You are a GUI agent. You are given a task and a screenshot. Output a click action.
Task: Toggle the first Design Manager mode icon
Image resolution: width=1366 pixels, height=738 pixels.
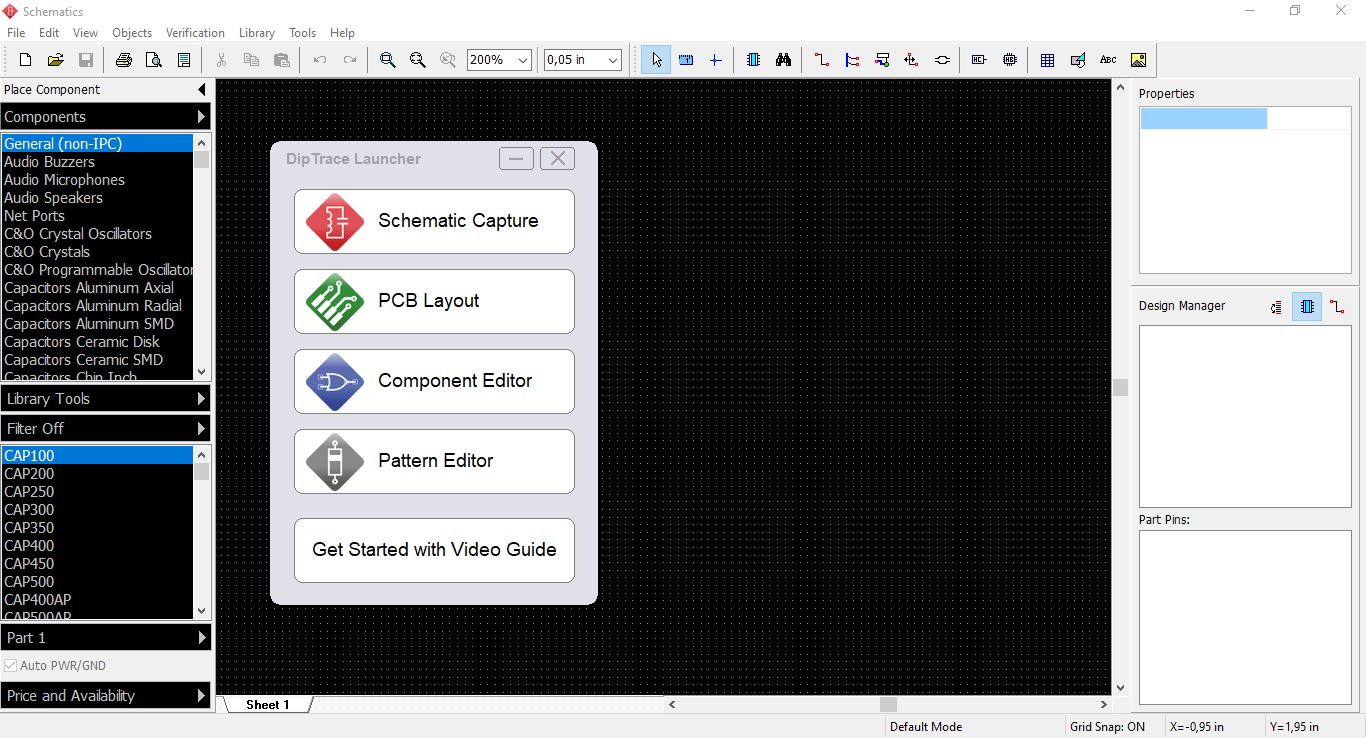click(1277, 307)
